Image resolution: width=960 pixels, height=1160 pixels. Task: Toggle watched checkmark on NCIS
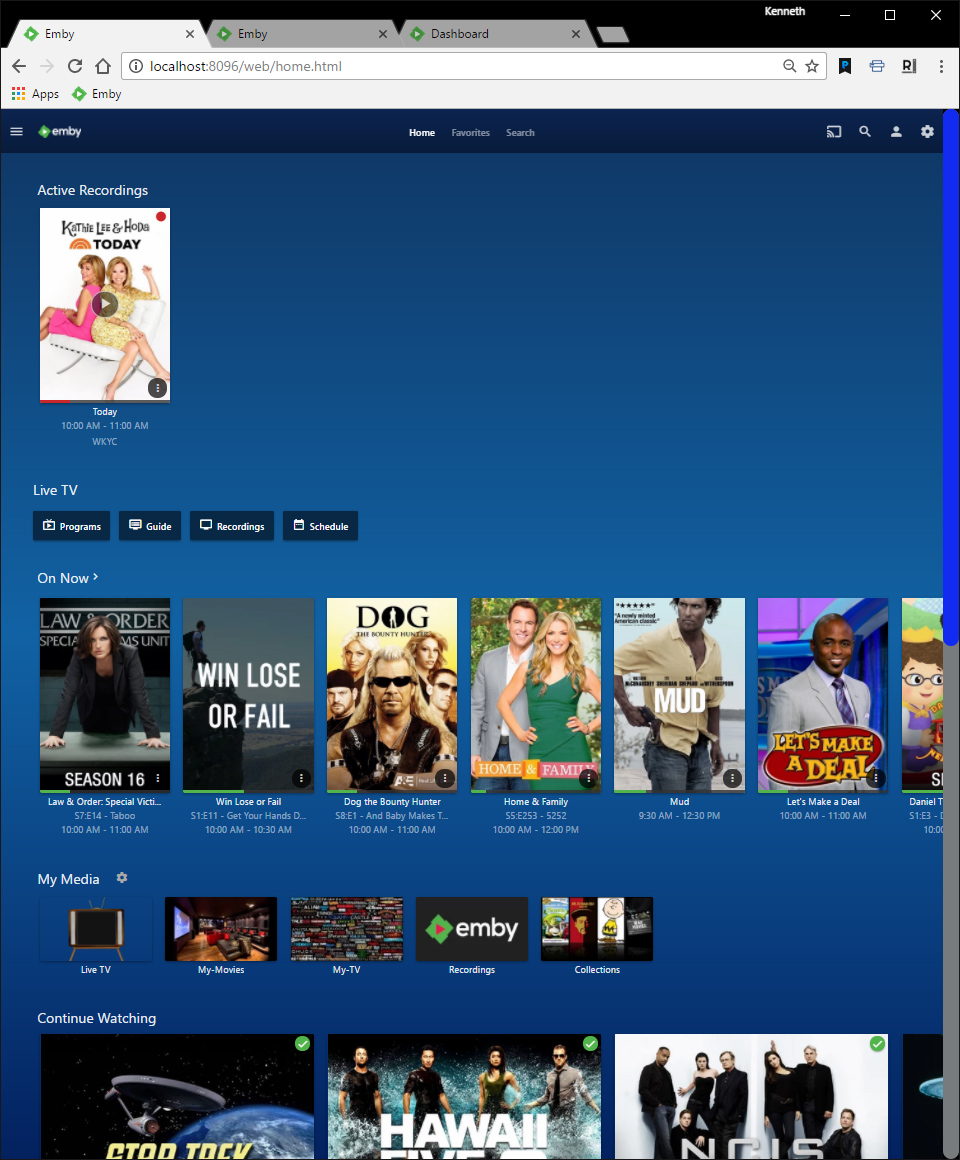tap(877, 1044)
